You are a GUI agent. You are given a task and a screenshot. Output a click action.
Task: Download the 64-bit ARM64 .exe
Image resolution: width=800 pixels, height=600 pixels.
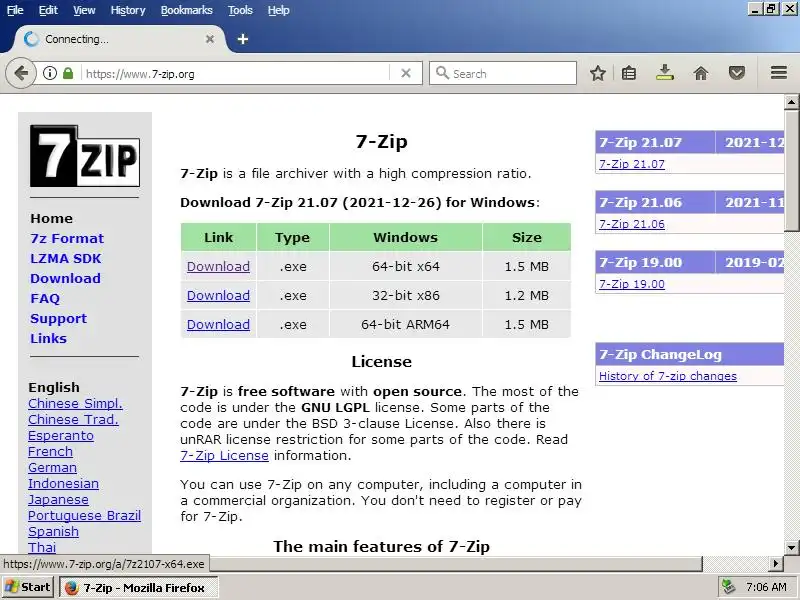pyautogui.click(x=218, y=324)
